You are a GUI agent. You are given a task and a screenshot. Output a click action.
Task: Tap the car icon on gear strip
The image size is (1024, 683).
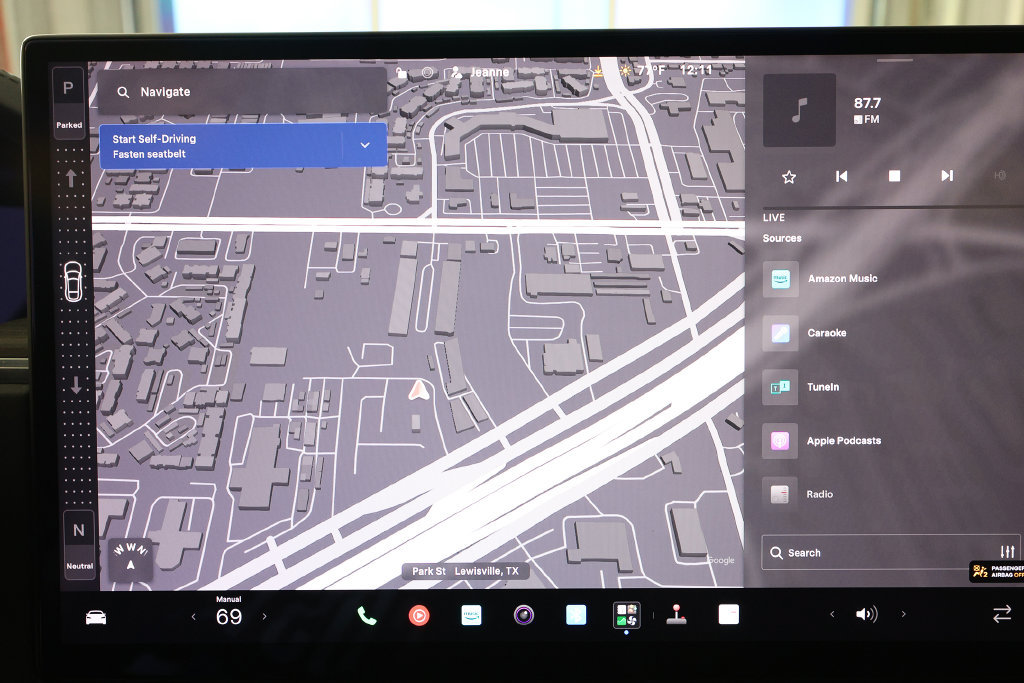[x=73, y=281]
